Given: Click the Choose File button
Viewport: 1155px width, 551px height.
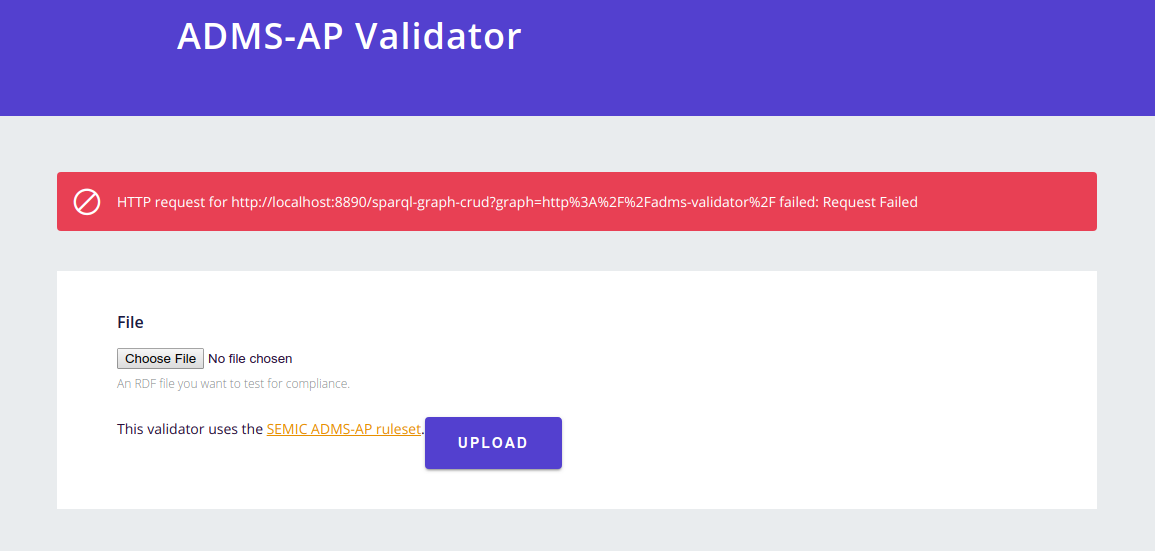Looking at the screenshot, I should [161, 359].
